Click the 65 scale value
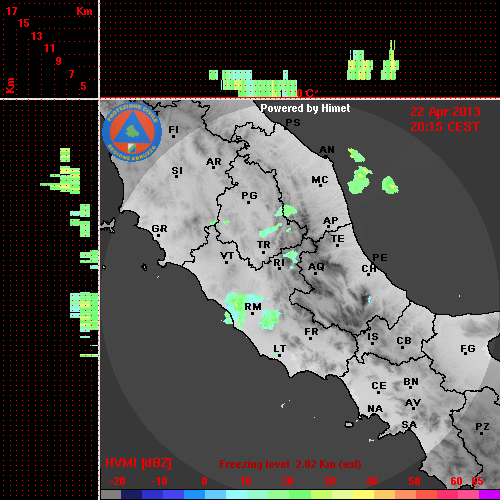 pyautogui.click(x=478, y=481)
